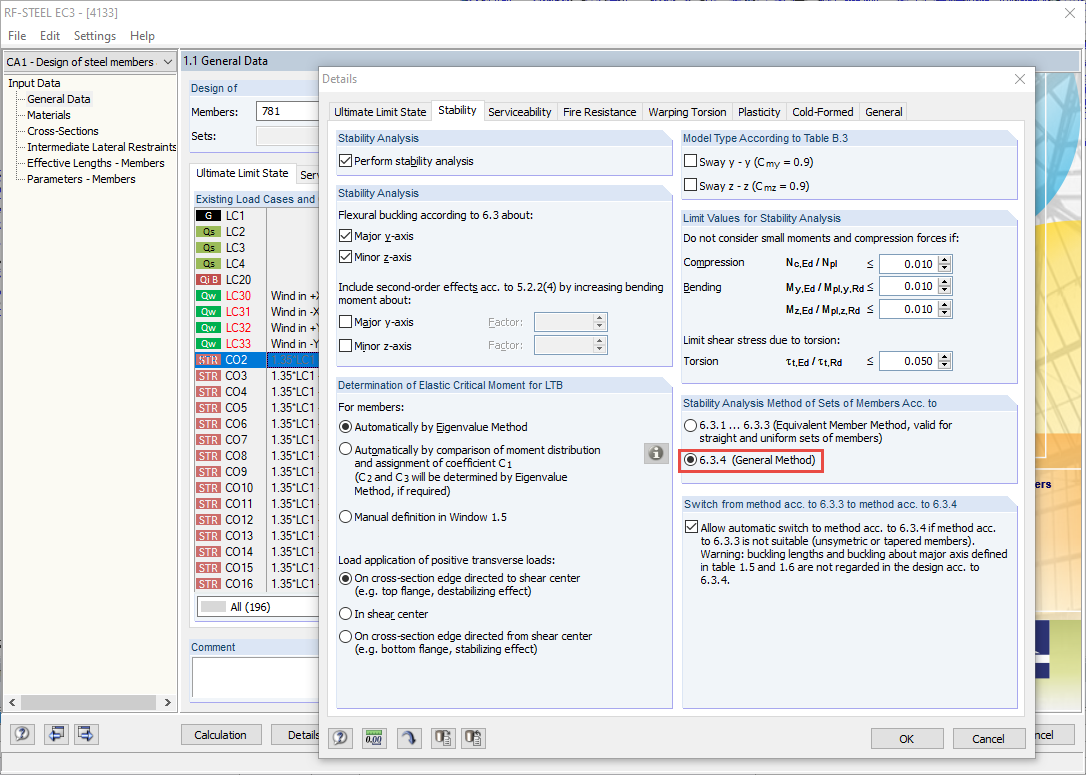Image resolution: width=1086 pixels, height=775 pixels.
Task: Select edge directed from shear center option
Action: tap(346, 636)
